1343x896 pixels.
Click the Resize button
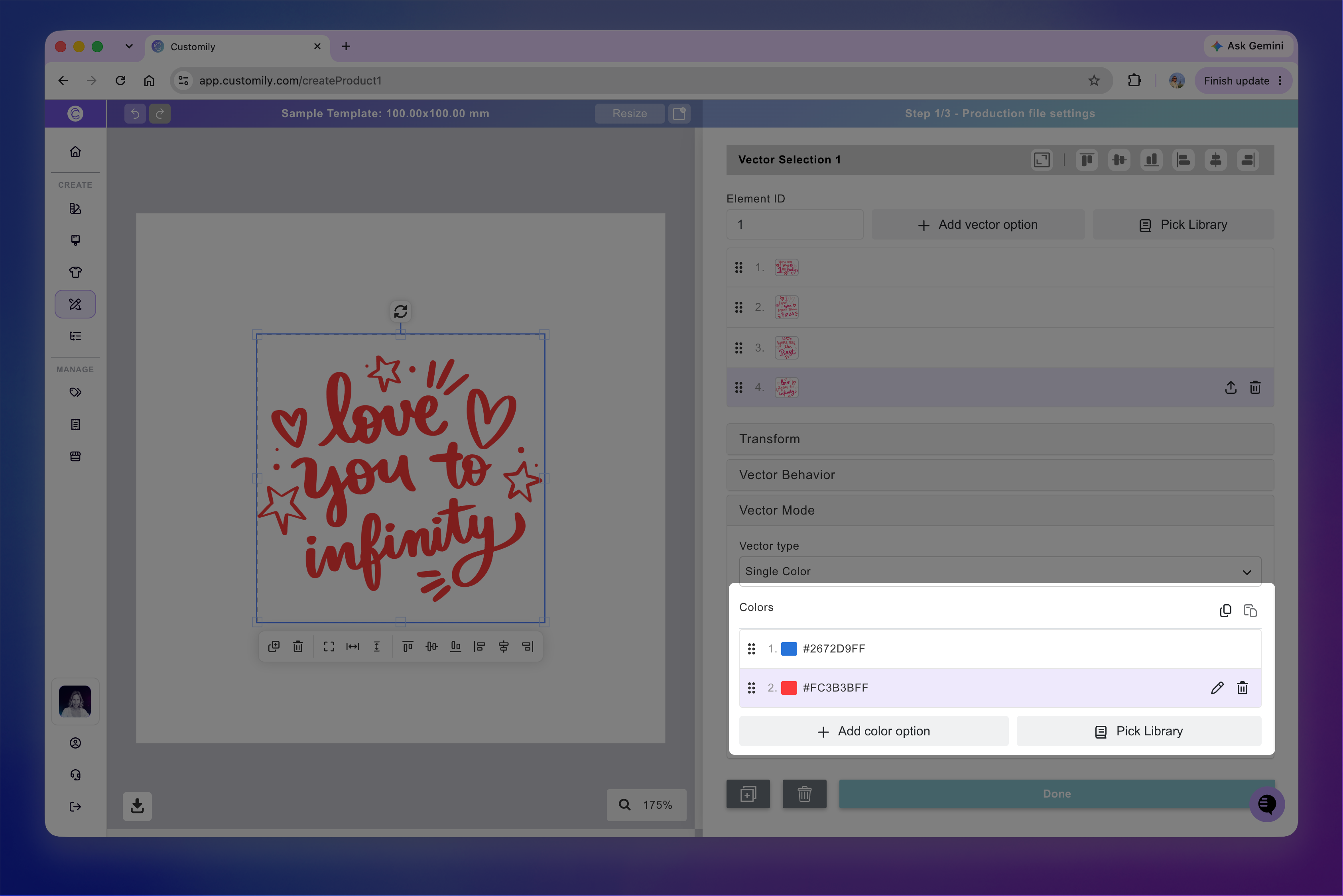630,113
